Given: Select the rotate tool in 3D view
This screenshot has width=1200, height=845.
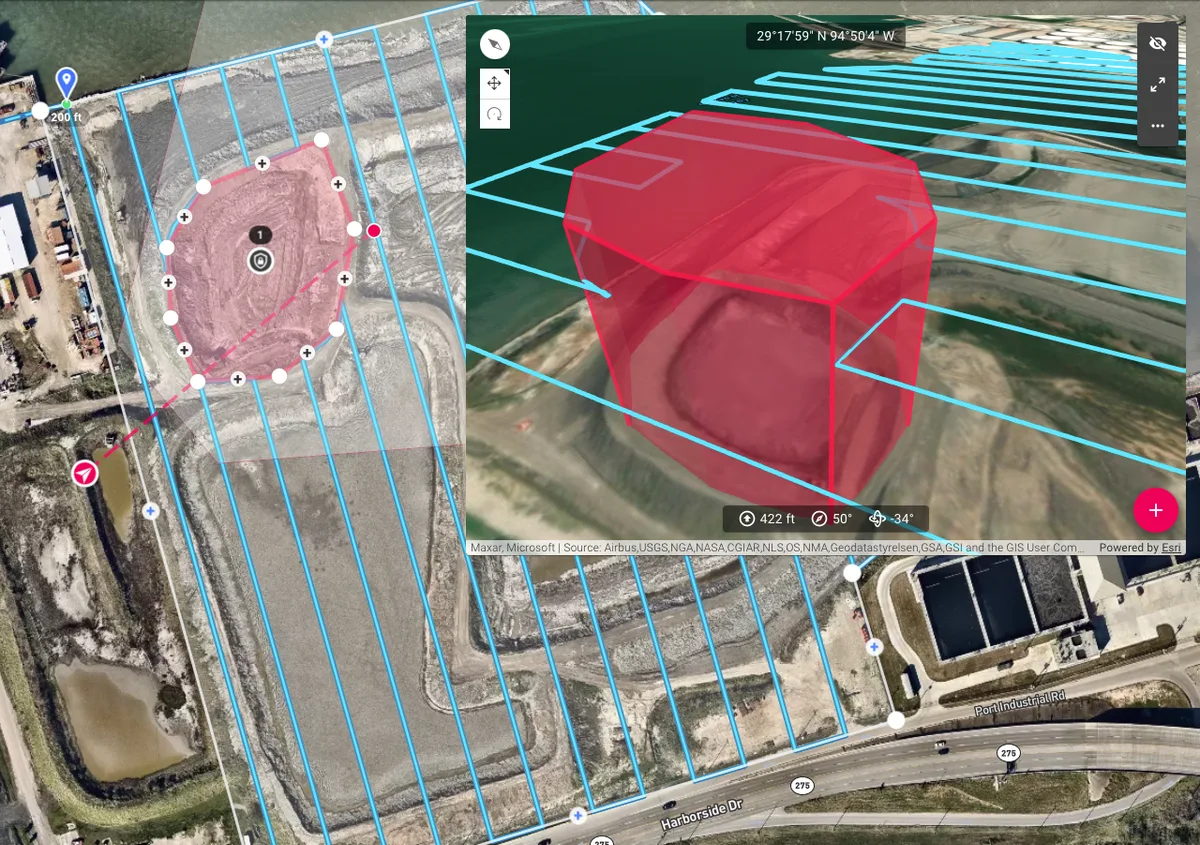Looking at the screenshot, I should pos(495,114).
